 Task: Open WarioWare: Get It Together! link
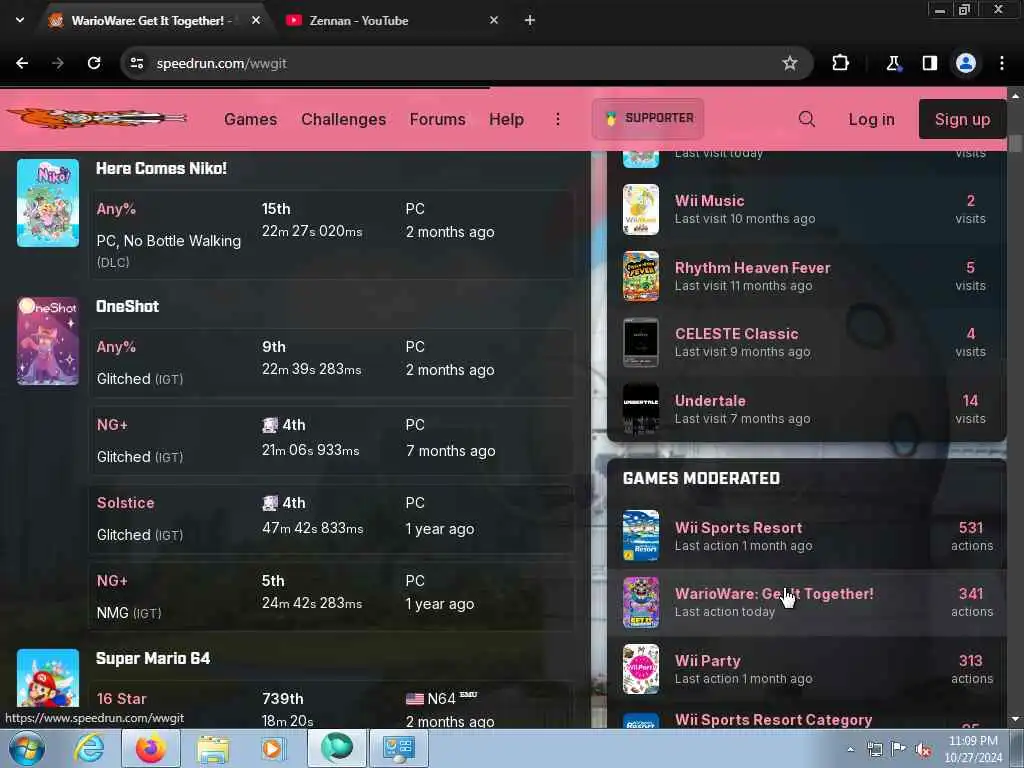click(774, 594)
